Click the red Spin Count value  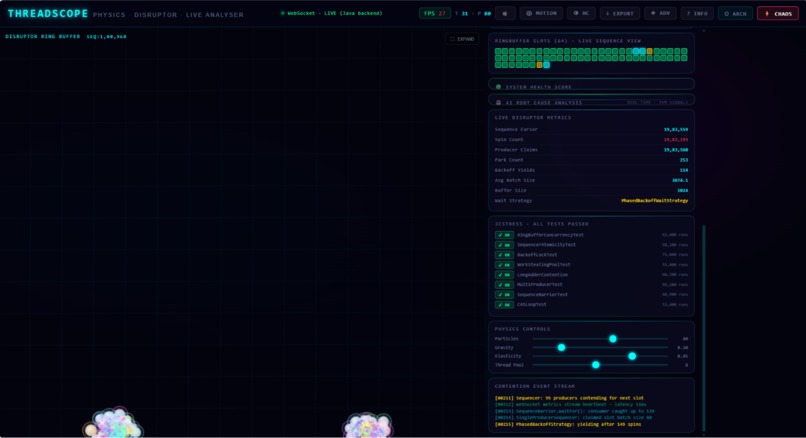676,139
